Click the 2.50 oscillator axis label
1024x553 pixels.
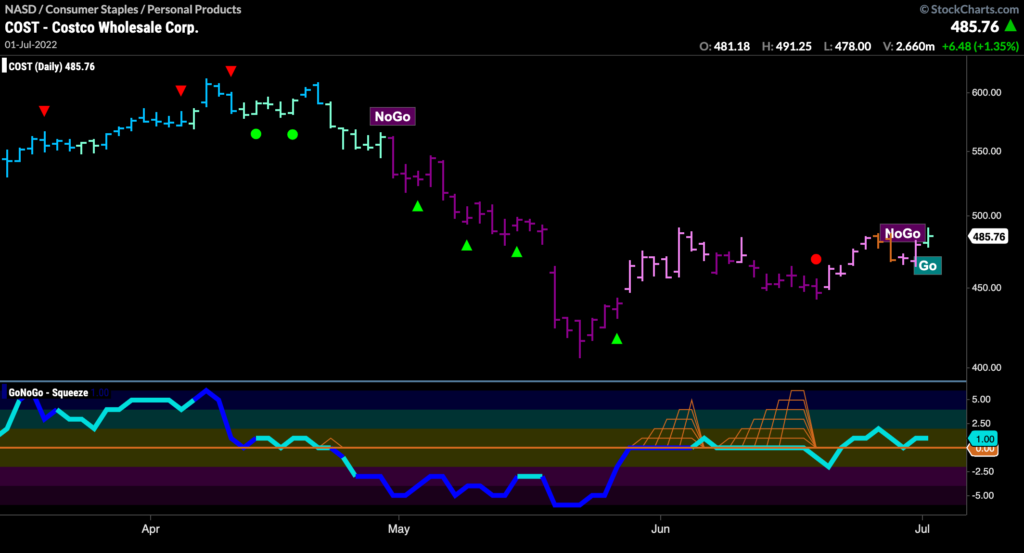click(x=982, y=423)
